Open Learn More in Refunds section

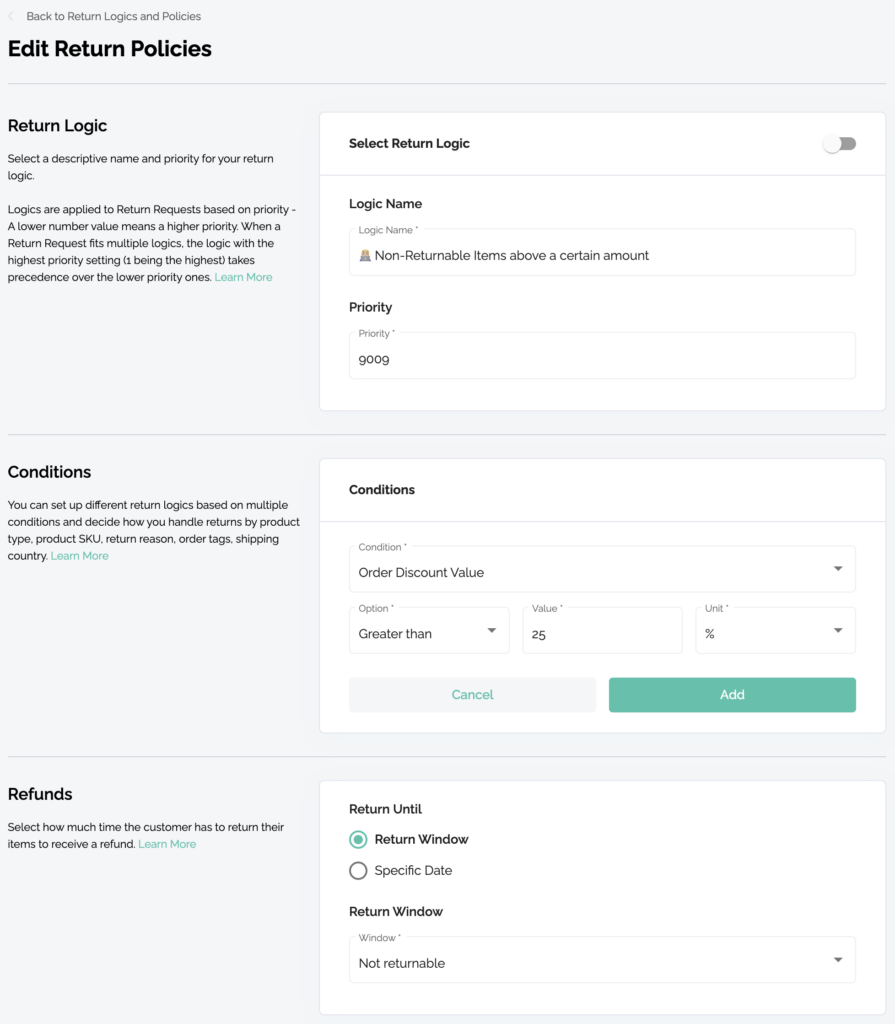[x=167, y=844]
